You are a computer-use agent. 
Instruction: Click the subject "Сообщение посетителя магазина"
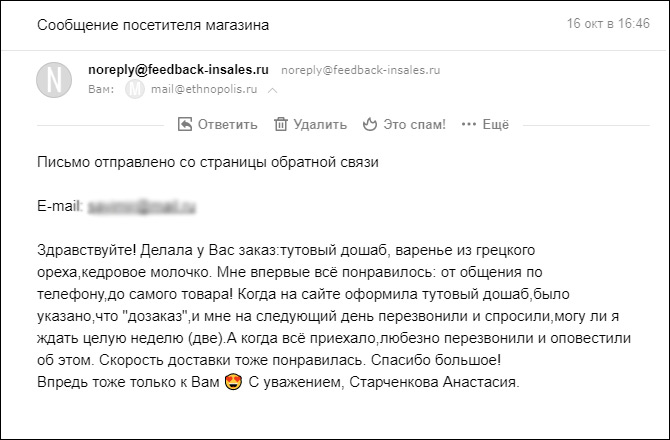153,24
